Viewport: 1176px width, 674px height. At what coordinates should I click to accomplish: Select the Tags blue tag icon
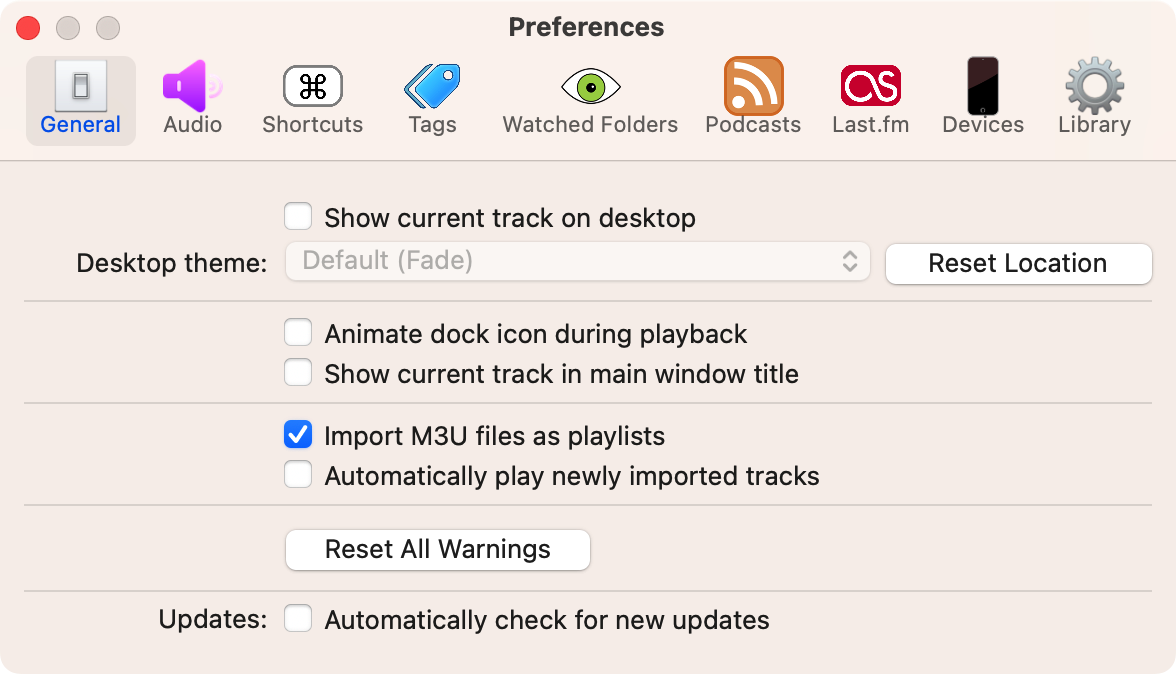coord(432,86)
